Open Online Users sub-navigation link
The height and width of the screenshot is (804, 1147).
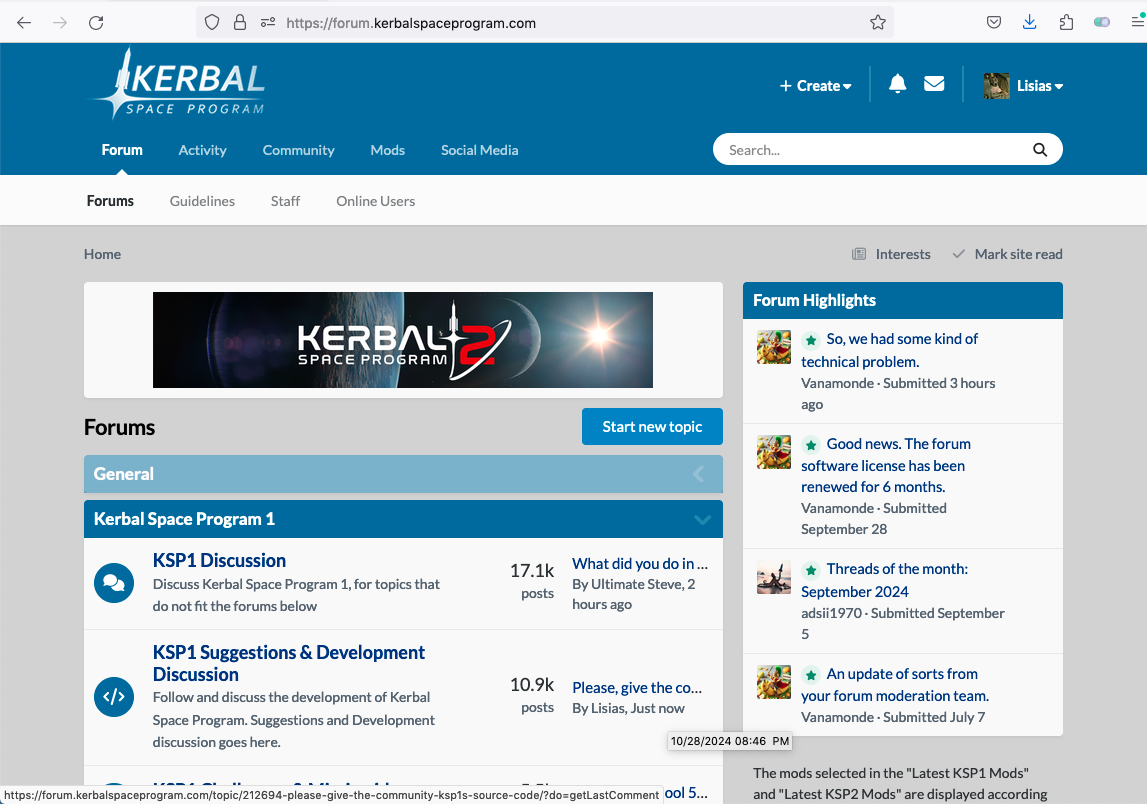tap(376, 201)
